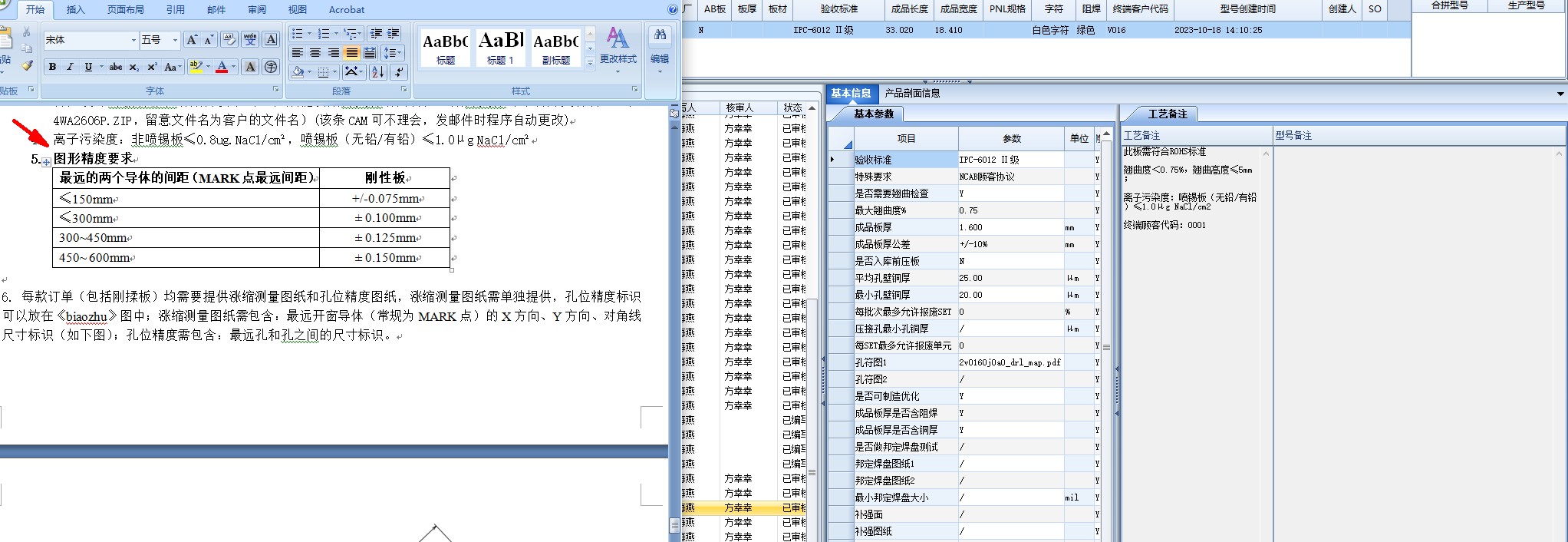Click the Cut scissors icon
1568x542 pixels.
click(x=27, y=33)
